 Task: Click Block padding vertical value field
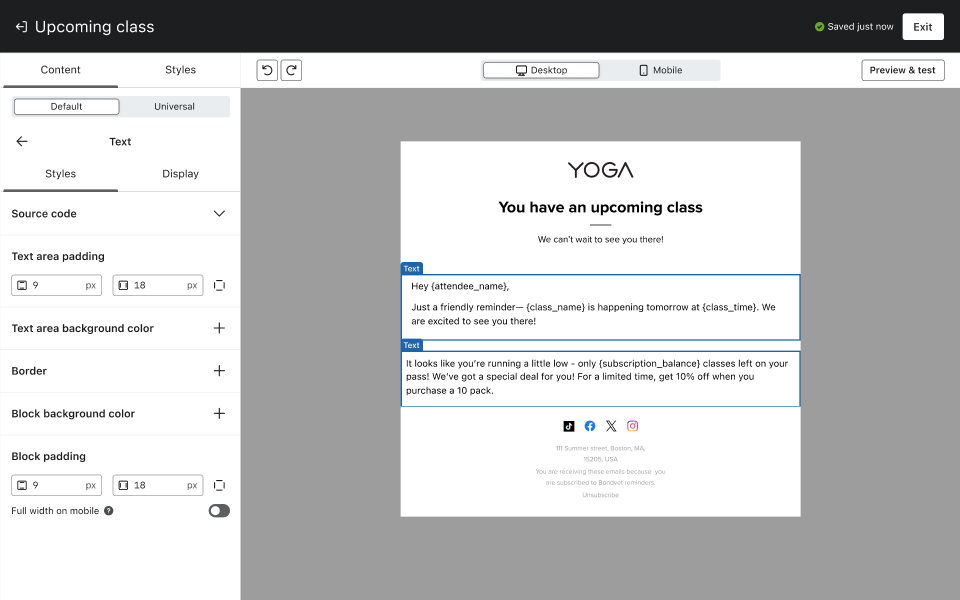pyautogui.click(x=56, y=486)
